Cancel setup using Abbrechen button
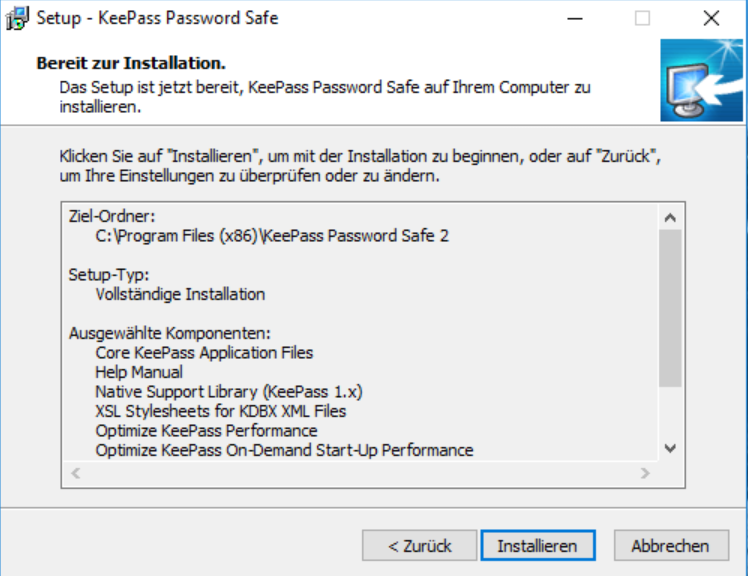This screenshot has height=576, width=748. [x=669, y=546]
